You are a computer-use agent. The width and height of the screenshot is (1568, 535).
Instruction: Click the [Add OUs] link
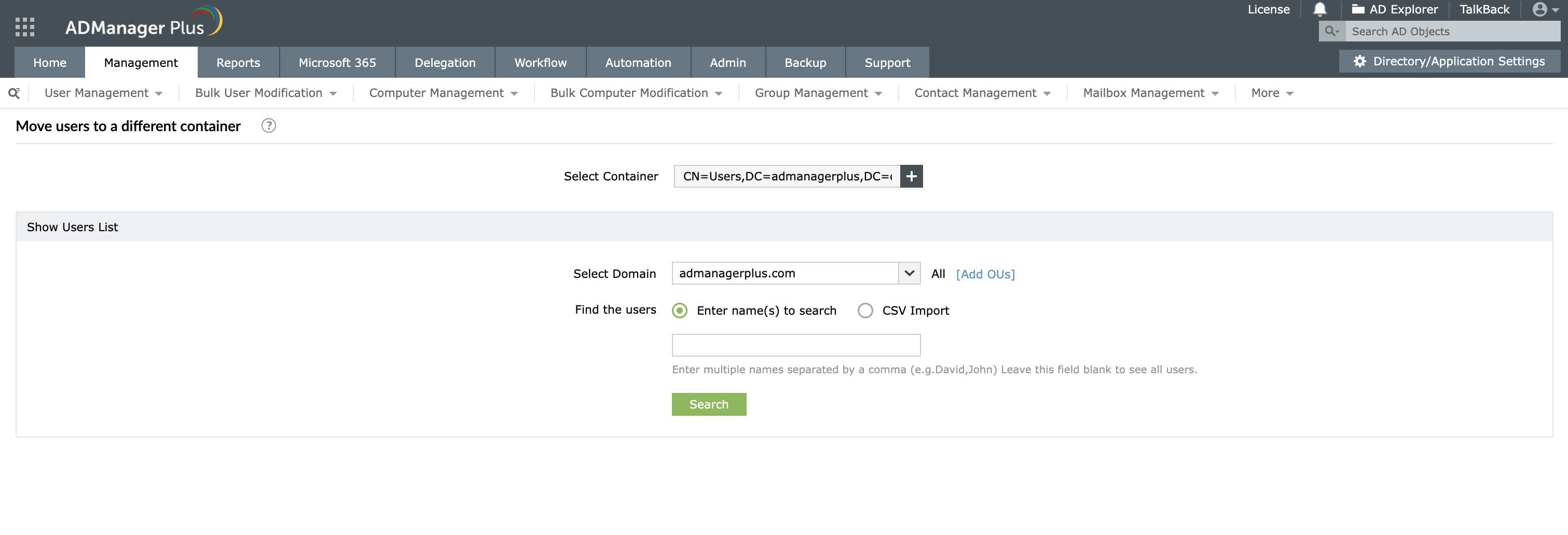click(x=985, y=274)
